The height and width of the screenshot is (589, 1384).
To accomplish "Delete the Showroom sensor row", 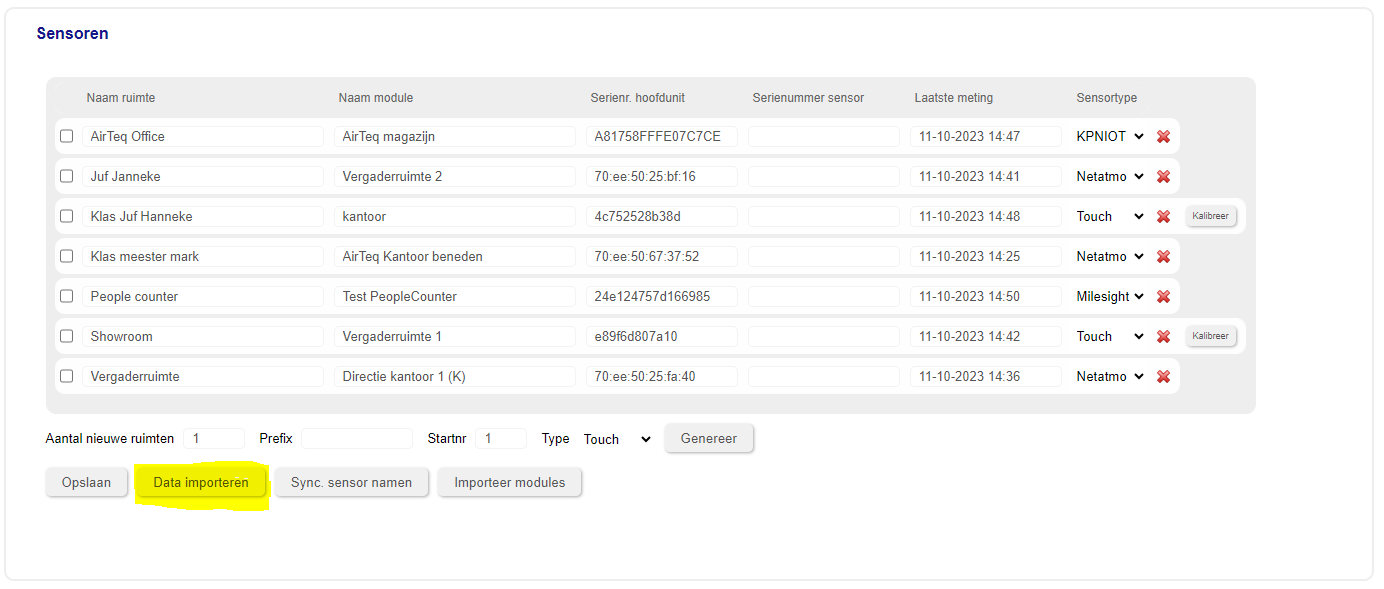I will coord(1163,336).
